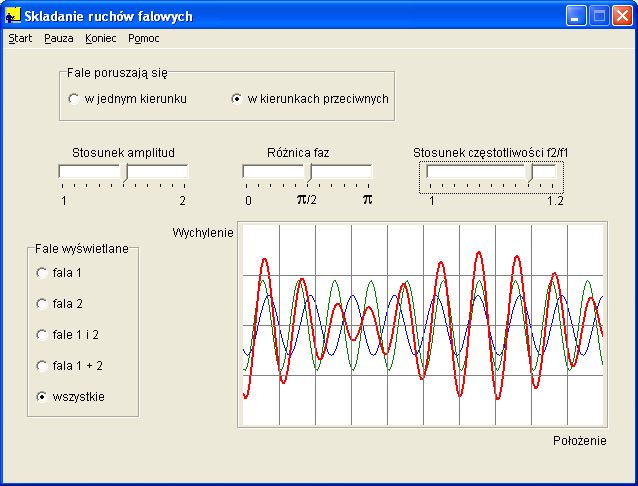
Task: Open the Koniec menu
Action: tap(101, 38)
